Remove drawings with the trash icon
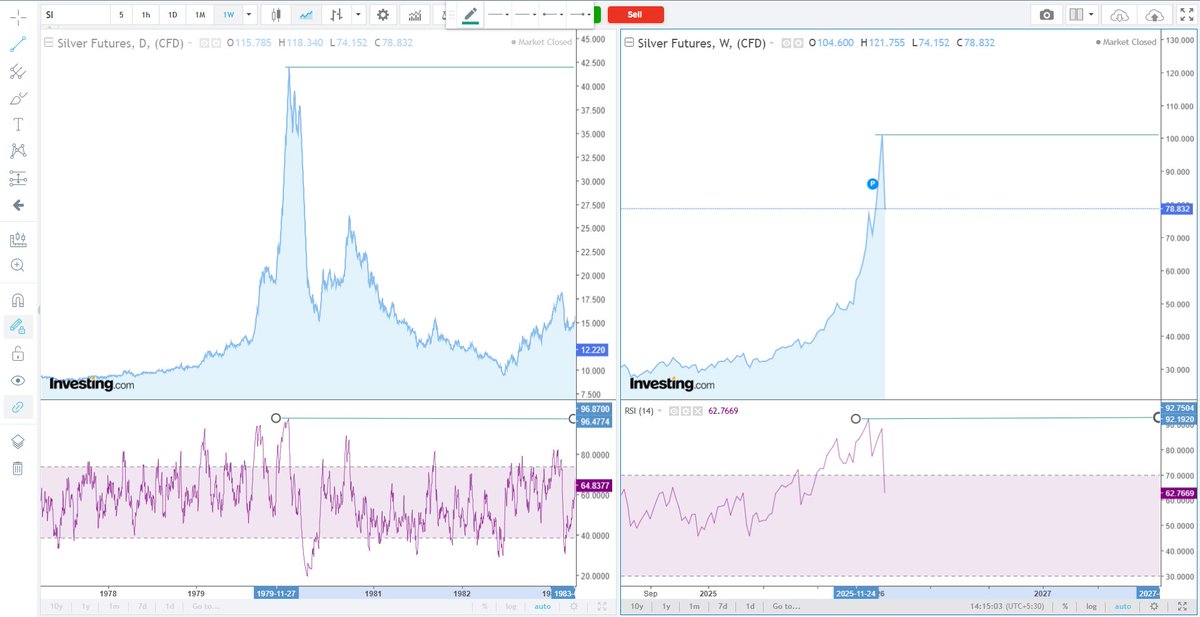This screenshot has width=1200, height=617. (18, 468)
